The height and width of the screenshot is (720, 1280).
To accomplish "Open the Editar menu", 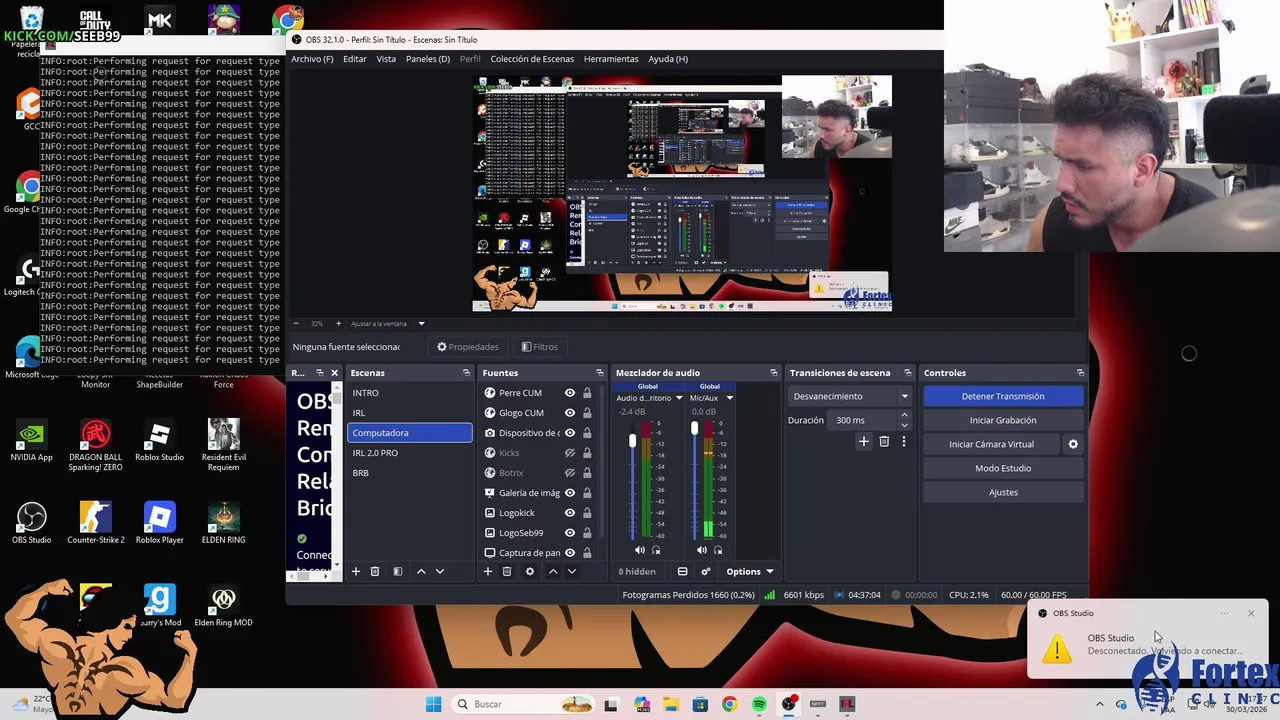I will (x=355, y=59).
